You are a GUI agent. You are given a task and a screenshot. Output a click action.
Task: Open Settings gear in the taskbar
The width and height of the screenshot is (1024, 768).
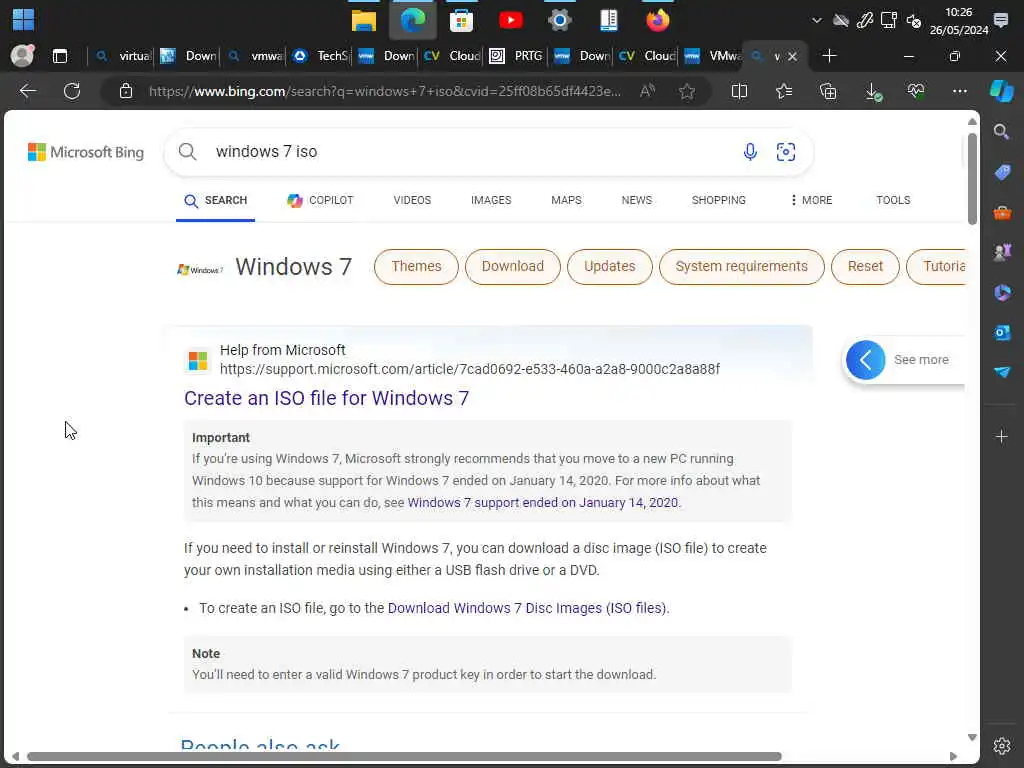(x=560, y=20)
